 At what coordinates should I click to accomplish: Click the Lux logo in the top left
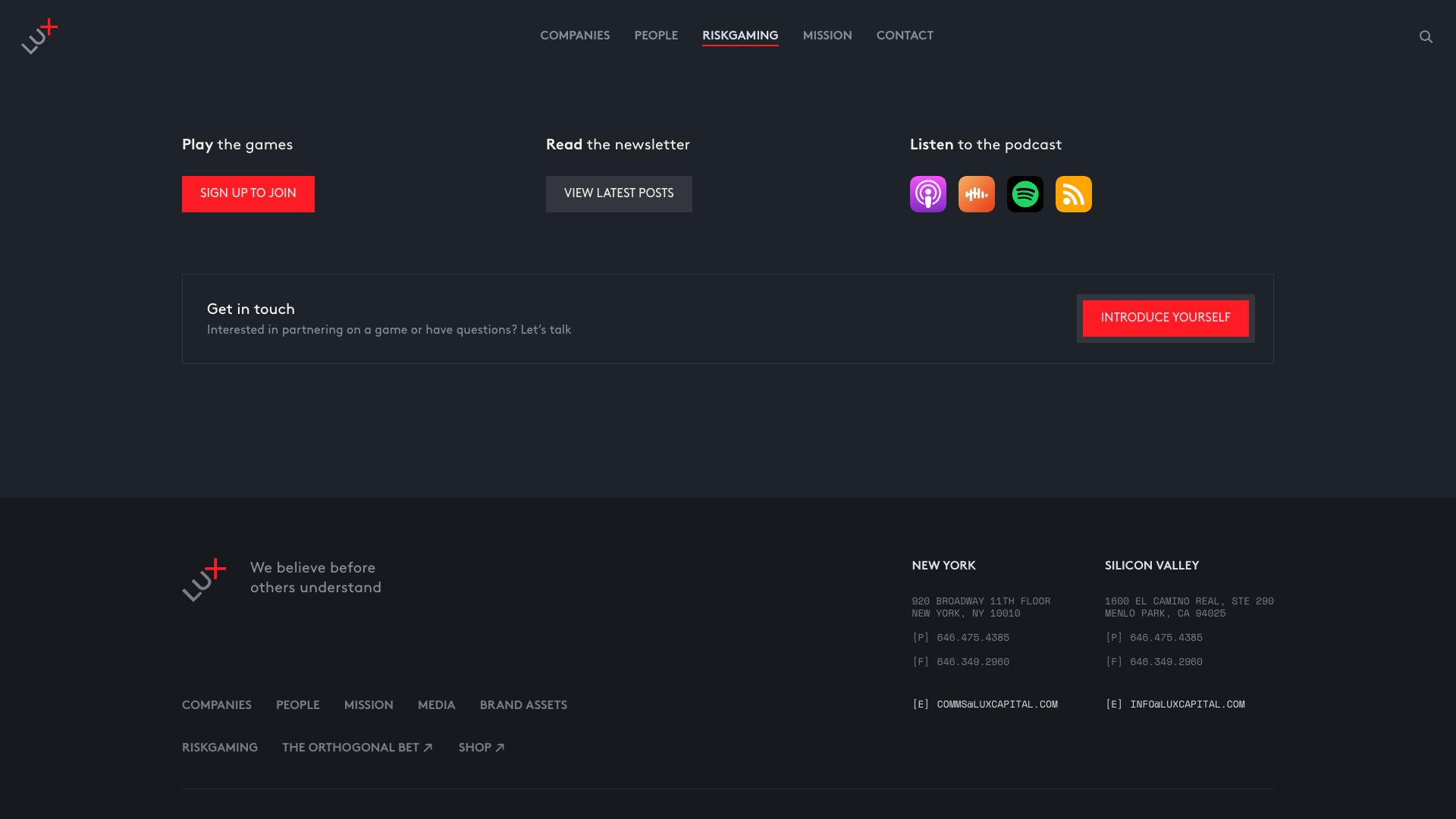tap(41, 36)
